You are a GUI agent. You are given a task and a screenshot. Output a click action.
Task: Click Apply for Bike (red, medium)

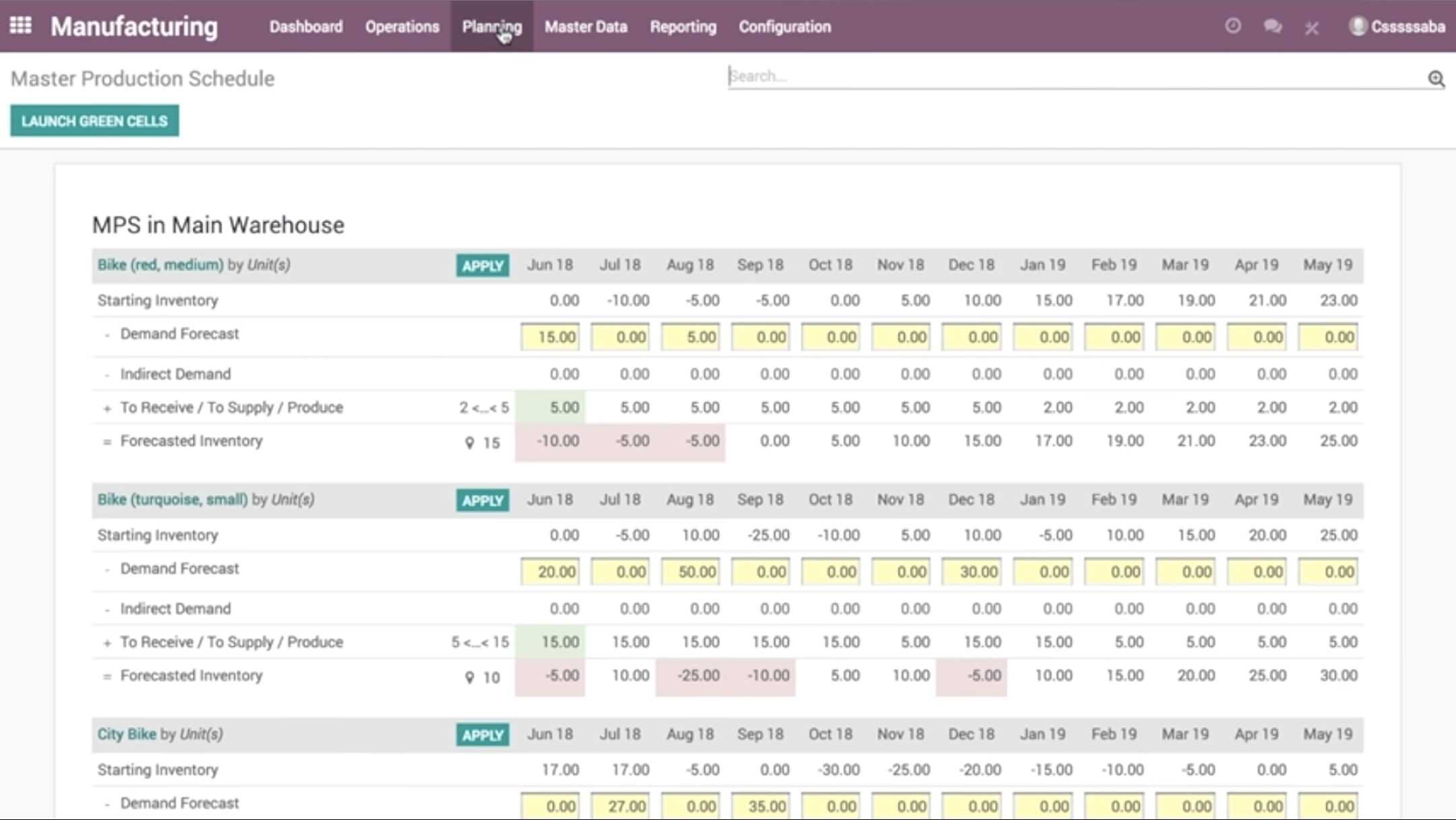point(482,266)
